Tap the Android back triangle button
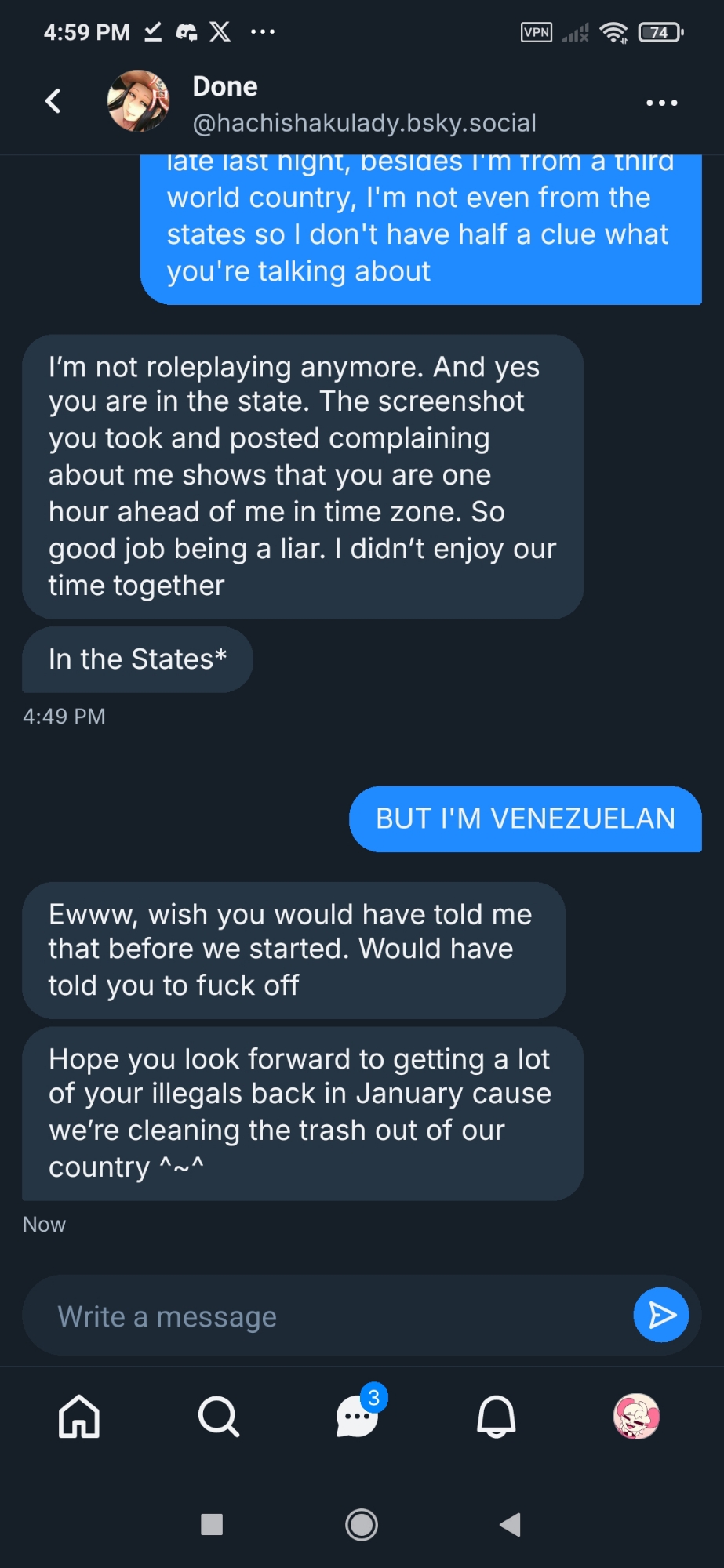This screenshot has width=724, height=1568. [x=511, y=1524]
